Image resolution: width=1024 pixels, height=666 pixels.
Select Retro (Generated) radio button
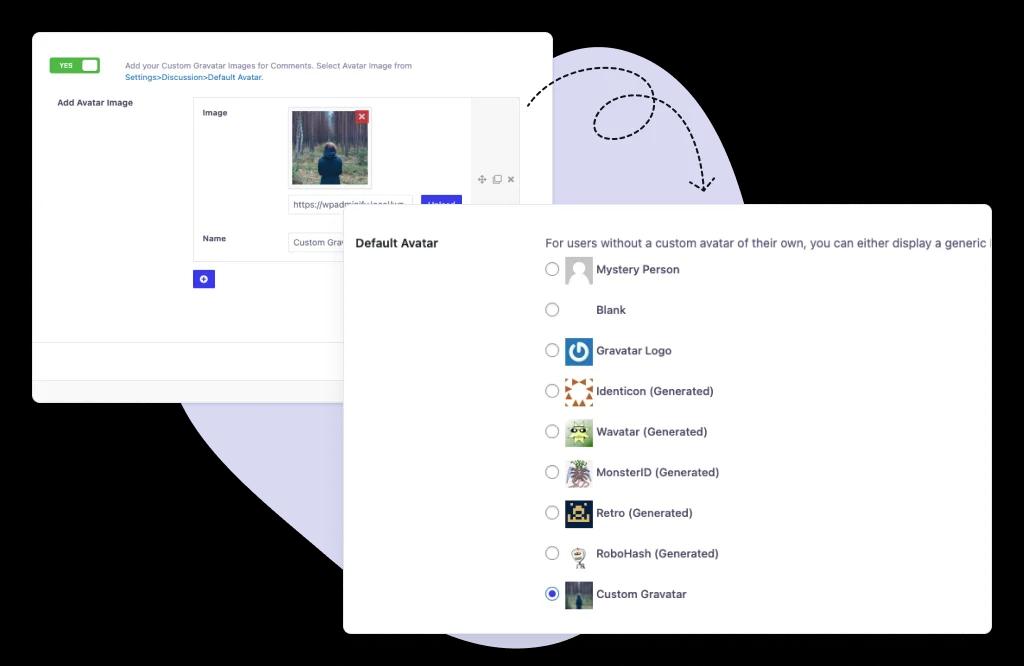click(552, 513)
